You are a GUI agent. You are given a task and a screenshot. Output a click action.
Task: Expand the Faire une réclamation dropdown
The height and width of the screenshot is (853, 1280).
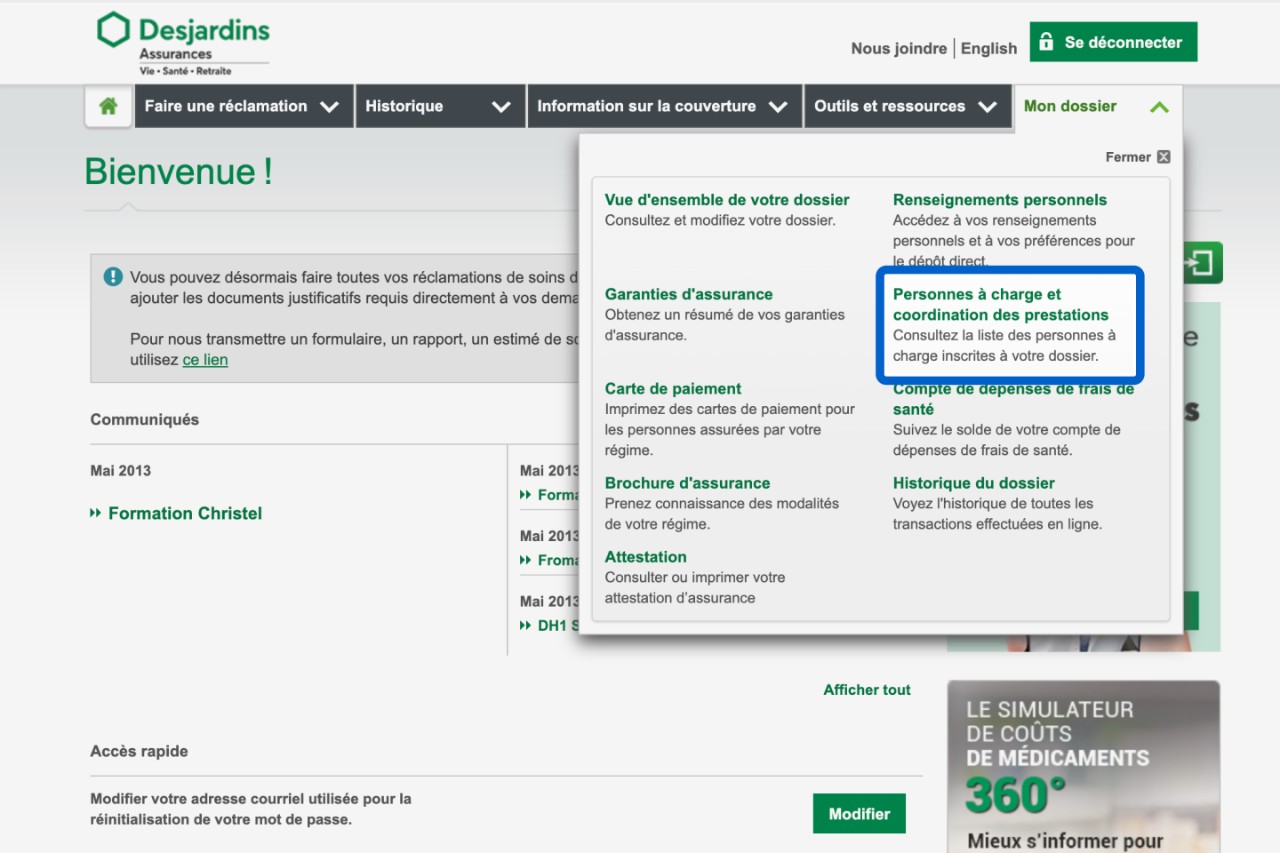click(x=243, y=106)
